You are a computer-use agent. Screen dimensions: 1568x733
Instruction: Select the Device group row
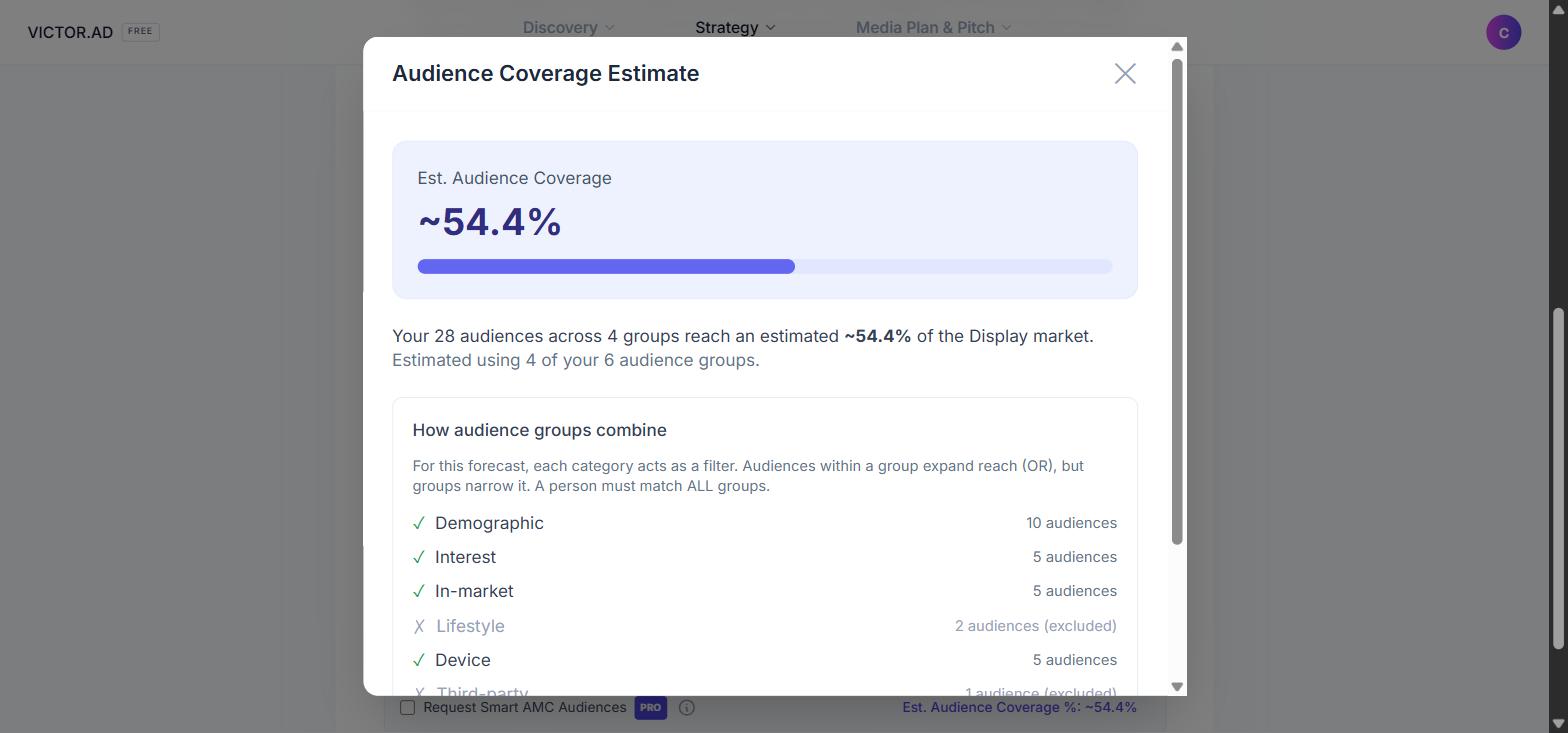(765, 660)
